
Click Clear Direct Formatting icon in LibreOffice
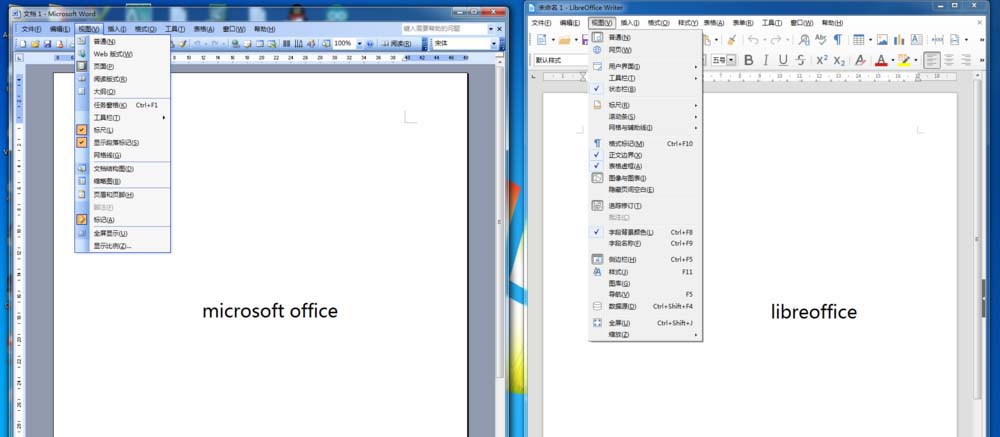click(860, 60)
